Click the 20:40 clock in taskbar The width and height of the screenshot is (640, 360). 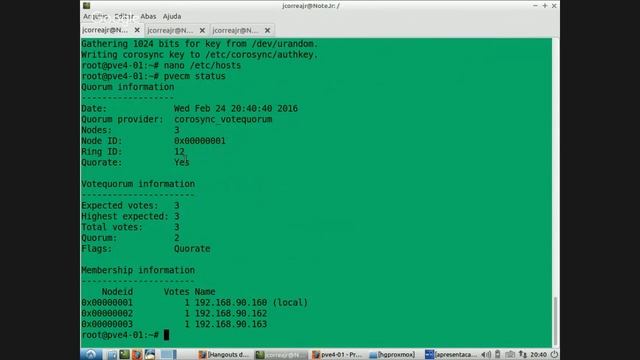[x=538, y=355]
